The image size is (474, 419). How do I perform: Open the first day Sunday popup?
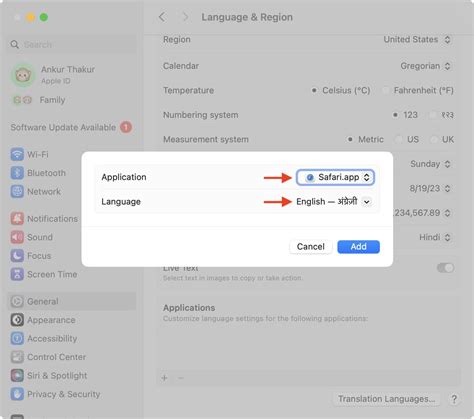tap(430, 164)
